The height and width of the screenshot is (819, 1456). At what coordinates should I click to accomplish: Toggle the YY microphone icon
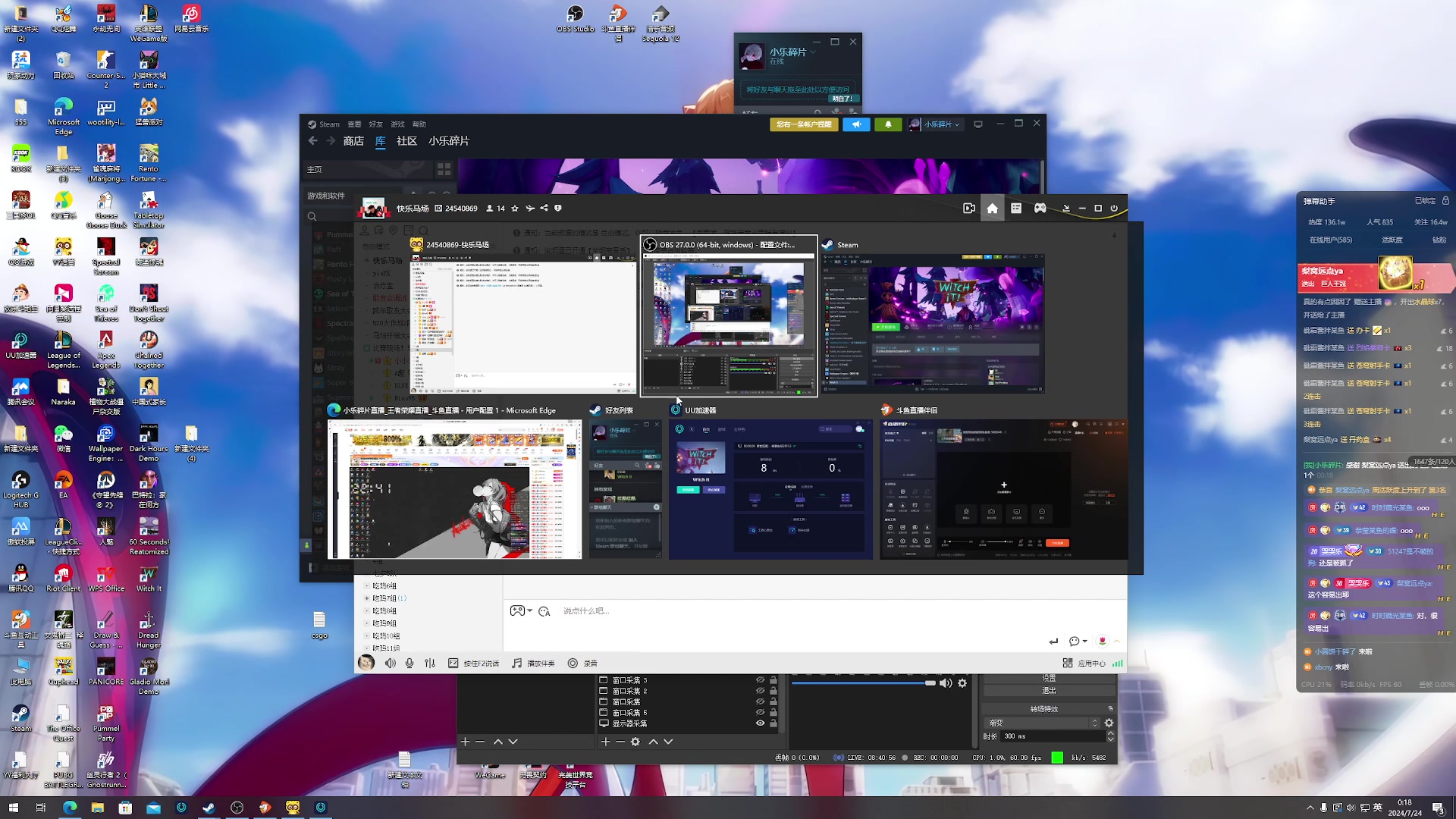[409, 664]
